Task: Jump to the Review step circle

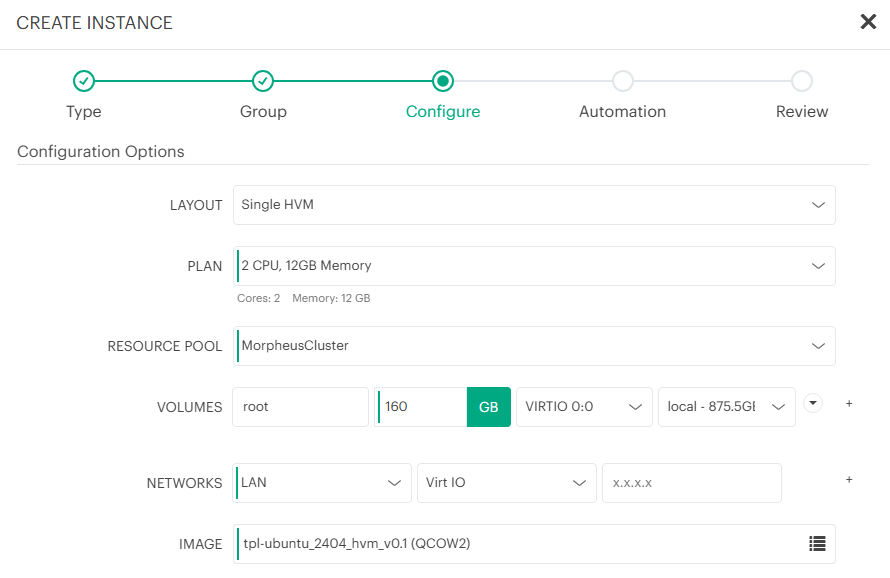Action: 802,81
